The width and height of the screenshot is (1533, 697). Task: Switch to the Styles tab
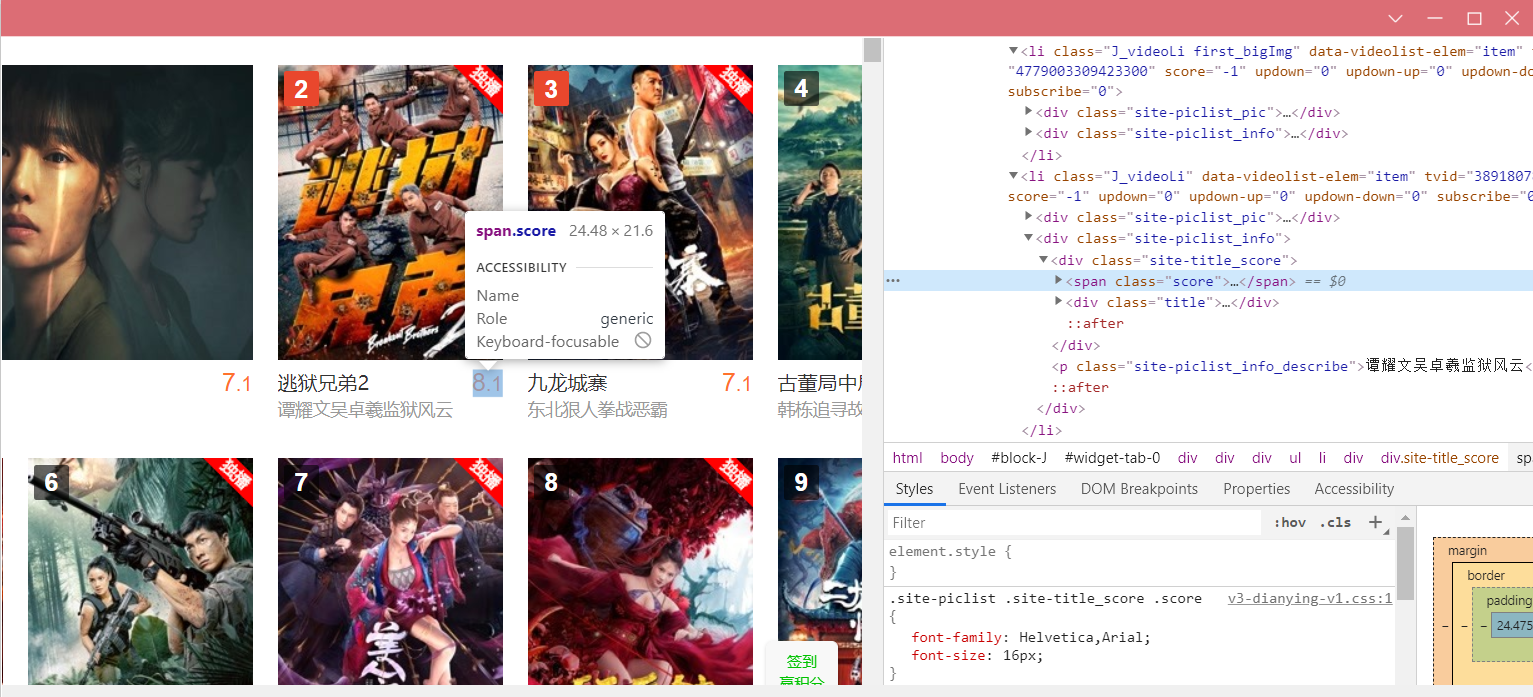click(914, 489)
